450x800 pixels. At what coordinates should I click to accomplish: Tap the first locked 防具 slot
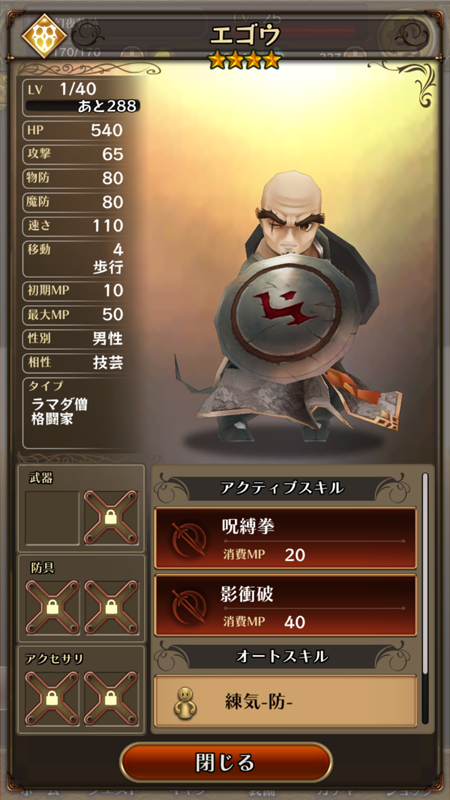click(x=53, y=607)
